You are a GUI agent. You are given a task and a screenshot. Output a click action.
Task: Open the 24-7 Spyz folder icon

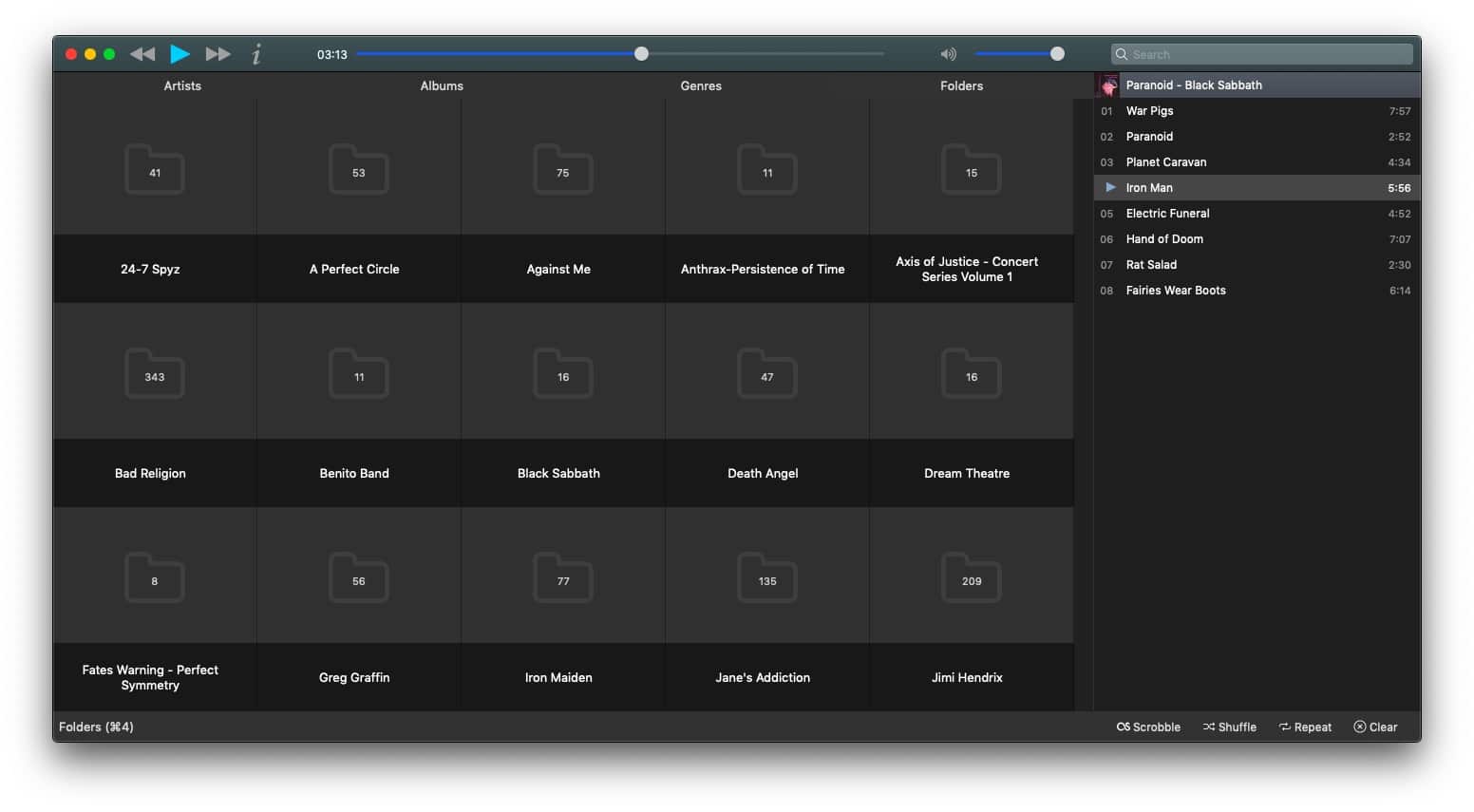point(155,170)
